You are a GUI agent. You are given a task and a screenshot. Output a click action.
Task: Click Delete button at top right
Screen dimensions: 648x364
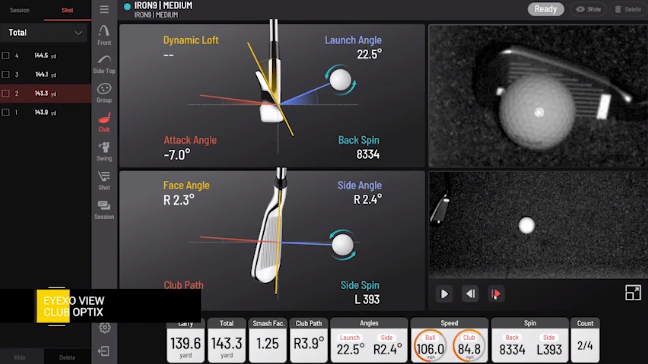pos(627,9)
